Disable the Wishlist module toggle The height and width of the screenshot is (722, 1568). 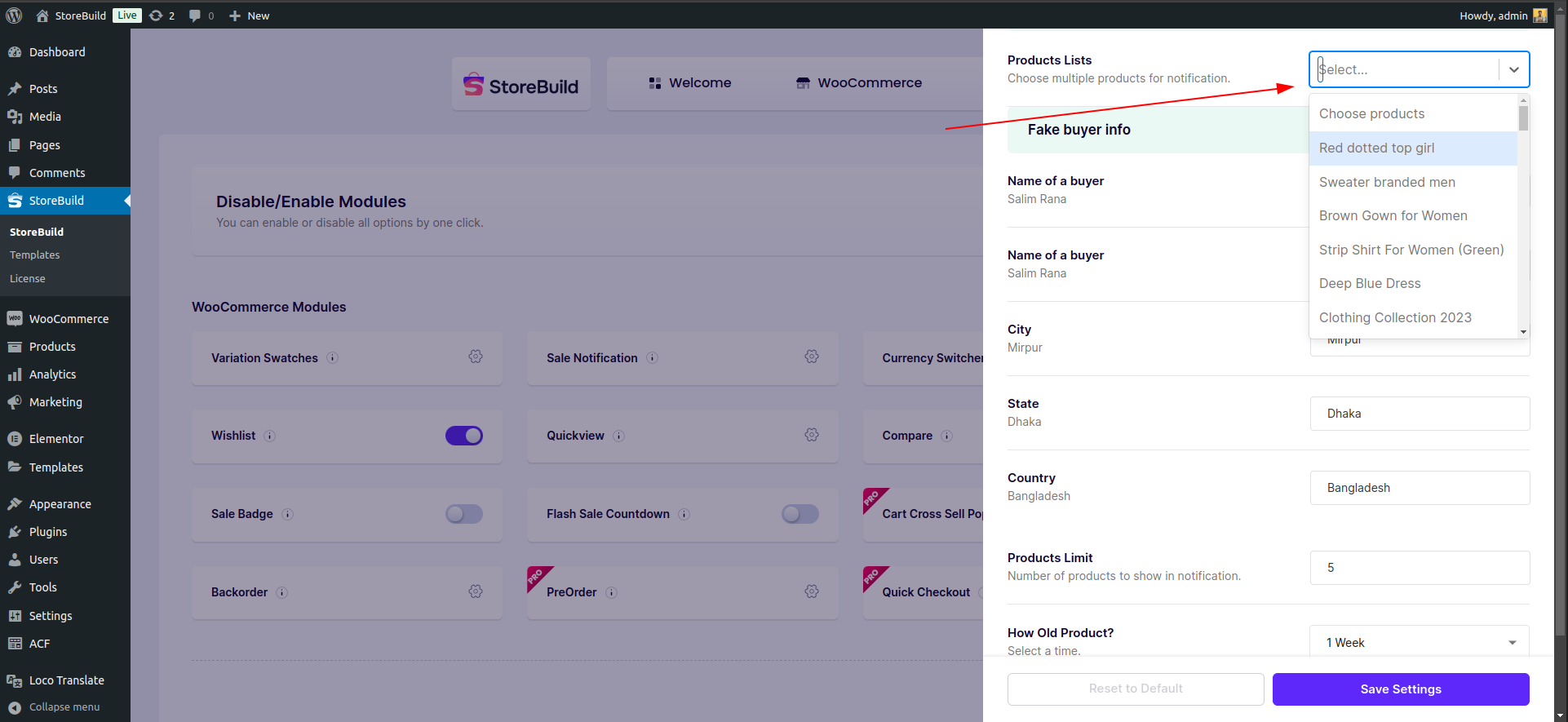(x=464, y=436)
